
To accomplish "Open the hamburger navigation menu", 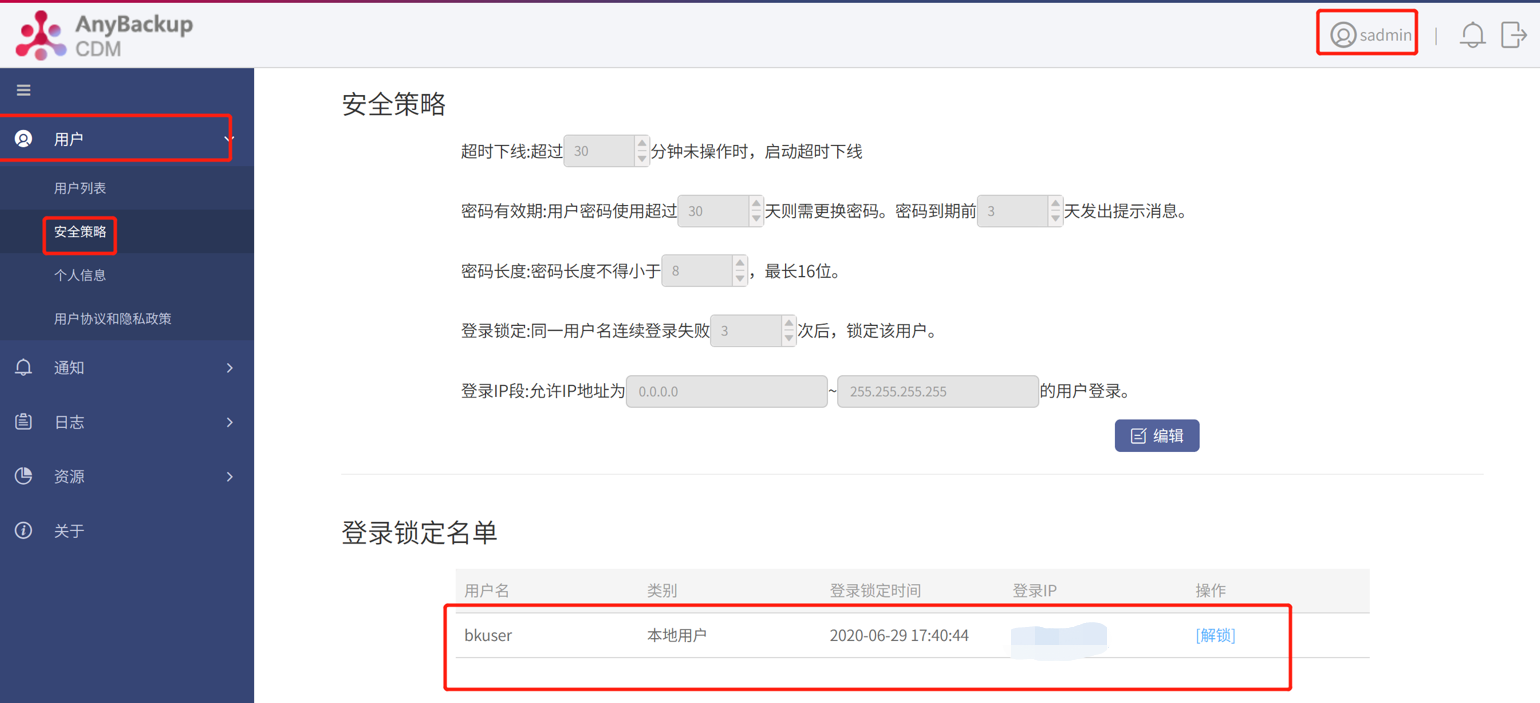I will [x=23, y=90].
